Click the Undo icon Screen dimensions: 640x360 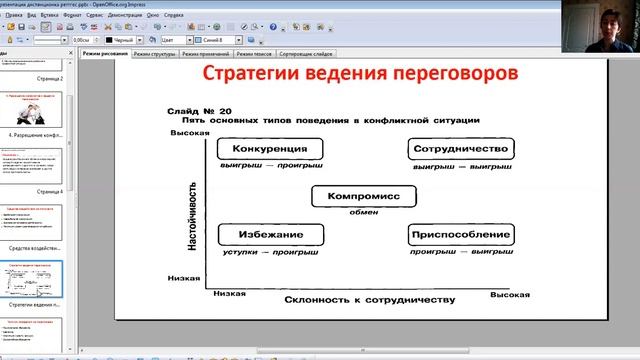click(x=158, y=27)
